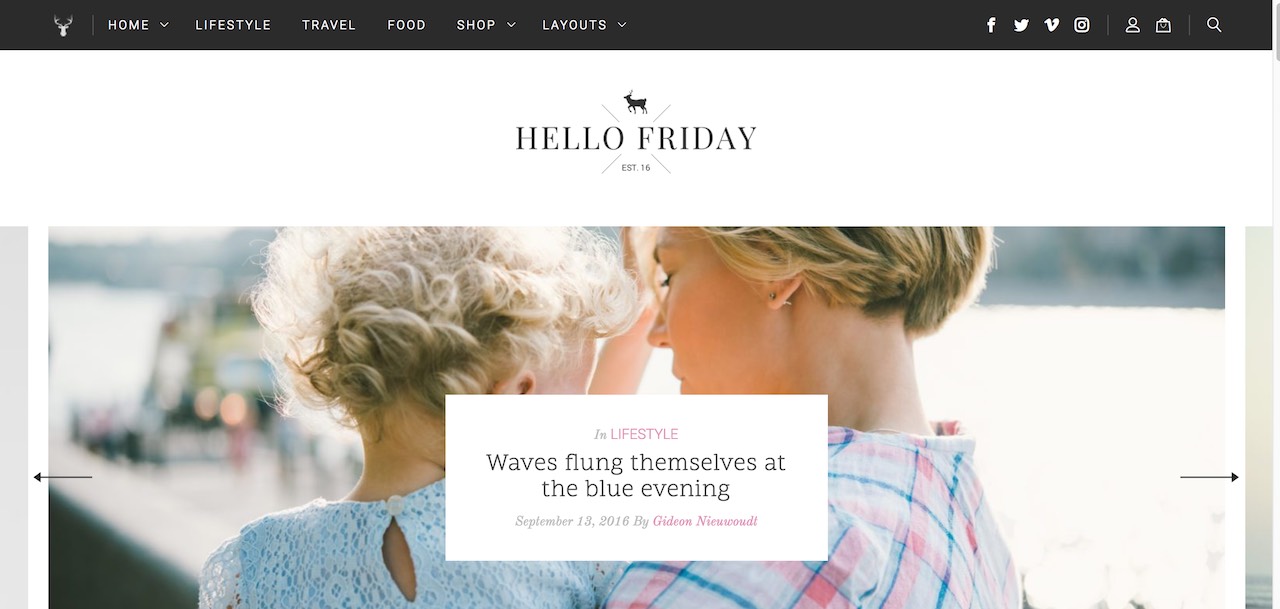Open the Food menu item

click(406, 25)
